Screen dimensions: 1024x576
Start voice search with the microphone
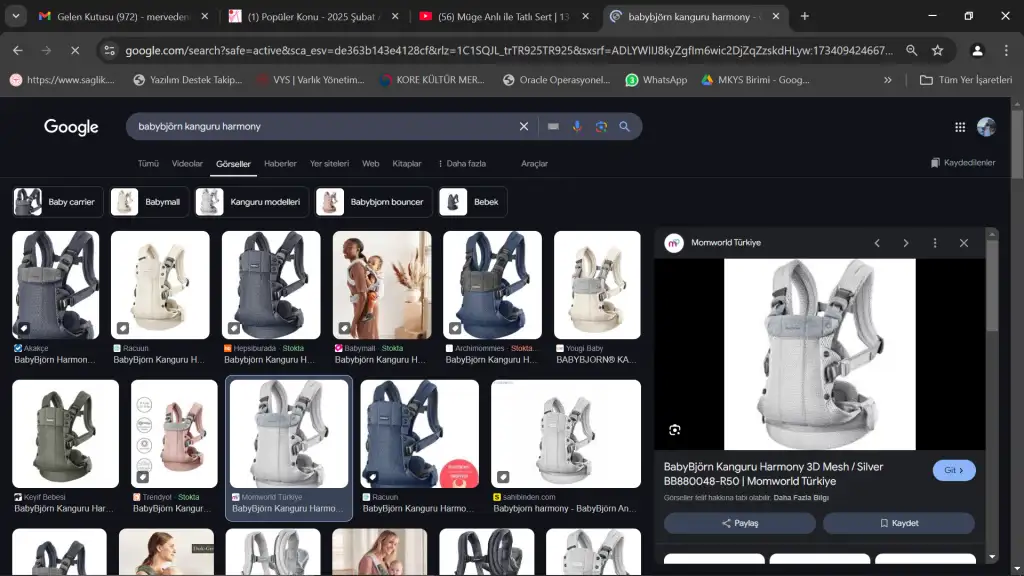point(577,127)
